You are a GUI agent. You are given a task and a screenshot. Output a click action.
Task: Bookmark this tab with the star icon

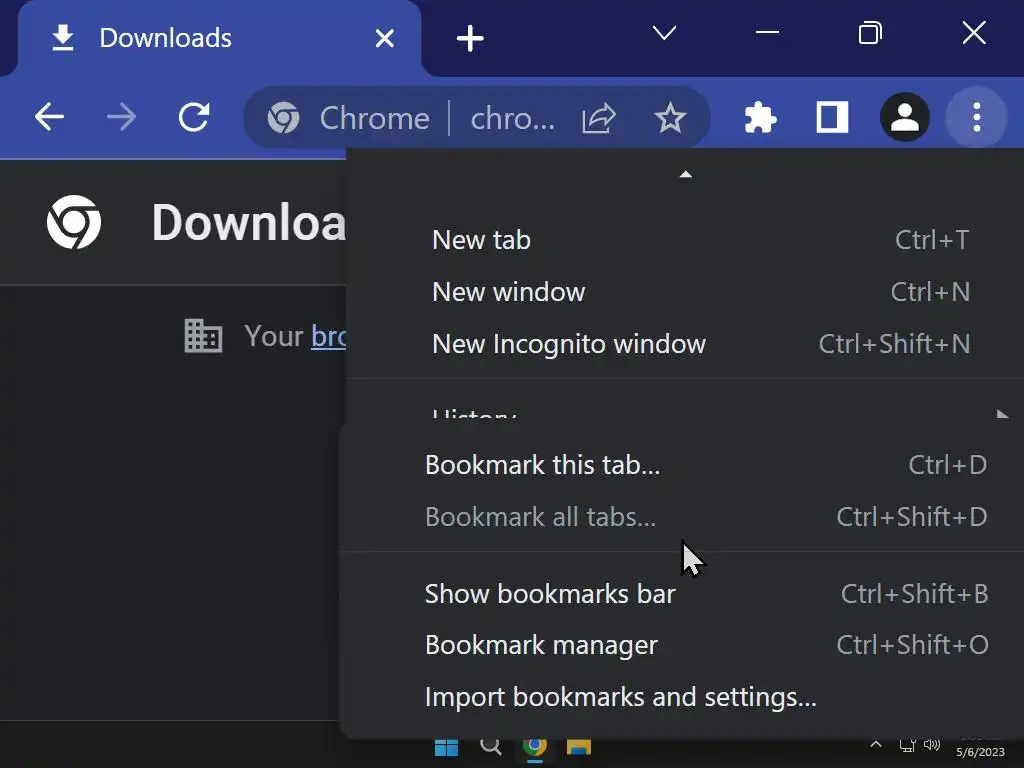(x=670, y=118)
